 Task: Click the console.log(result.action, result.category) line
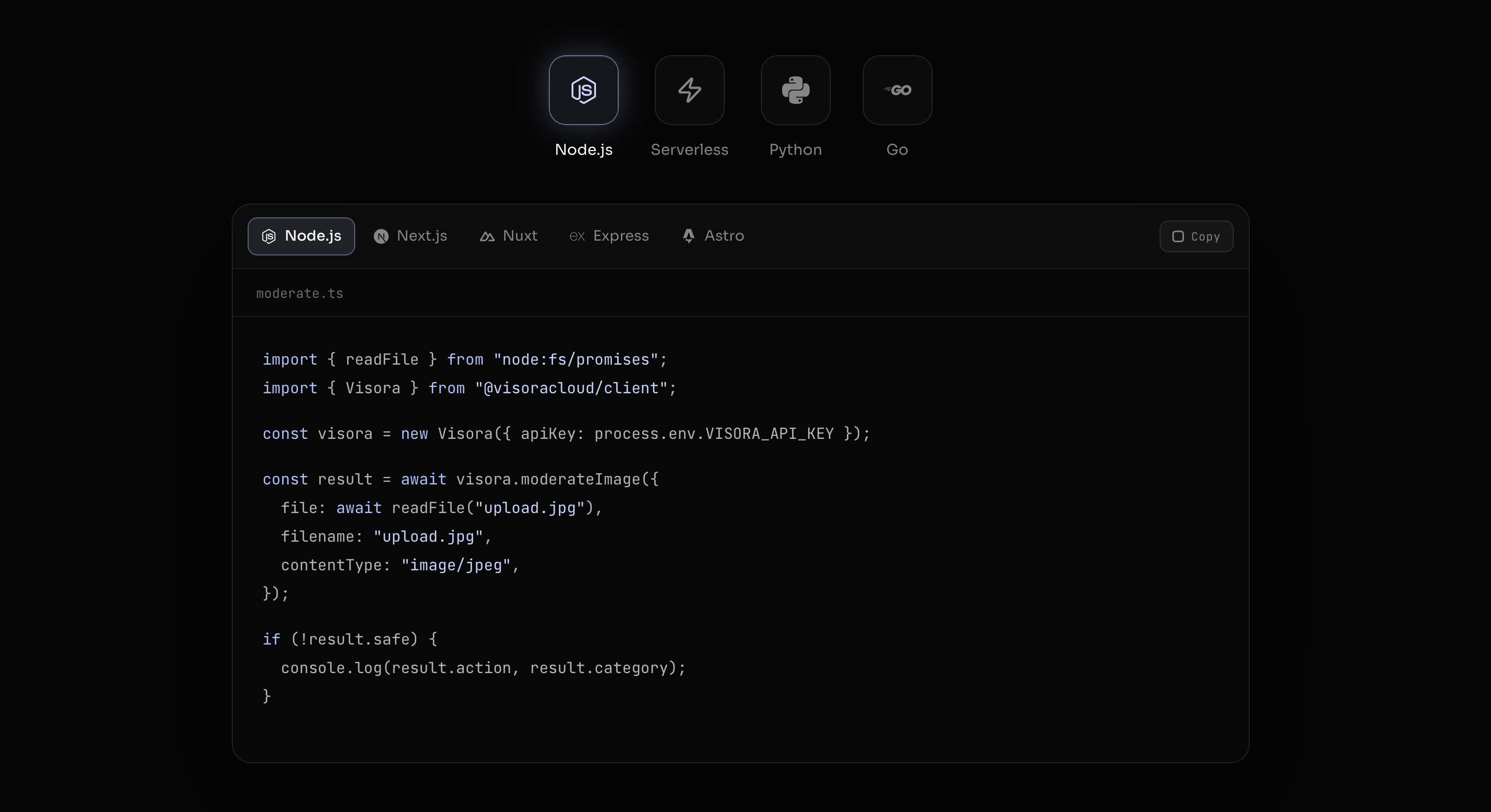(x=483, y=668)
